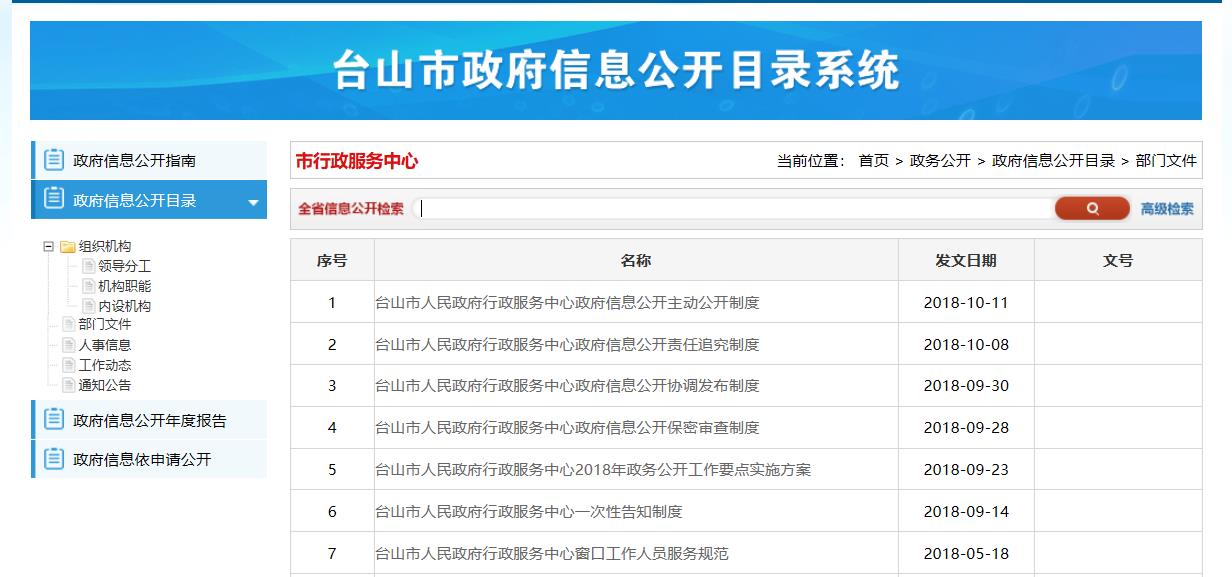1232x577 pixels.
Task: Open 政府信息公开主动公开制度 document link
Action: tap(567, 302)
